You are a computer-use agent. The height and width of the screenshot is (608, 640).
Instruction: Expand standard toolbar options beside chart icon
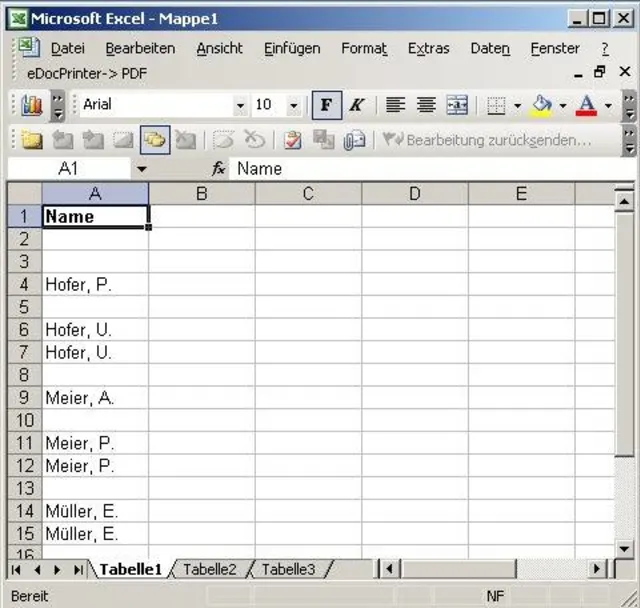58,106
